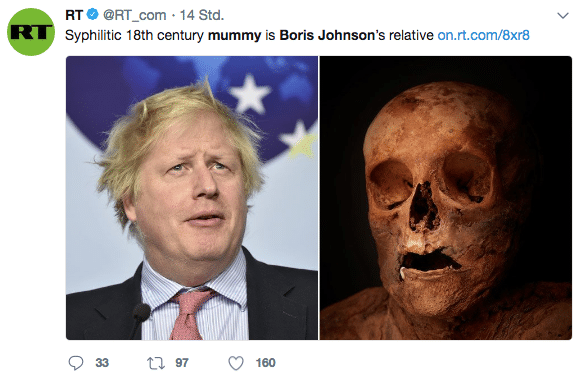Retweet using the retweet arrows icon

[x=156, y=363]
